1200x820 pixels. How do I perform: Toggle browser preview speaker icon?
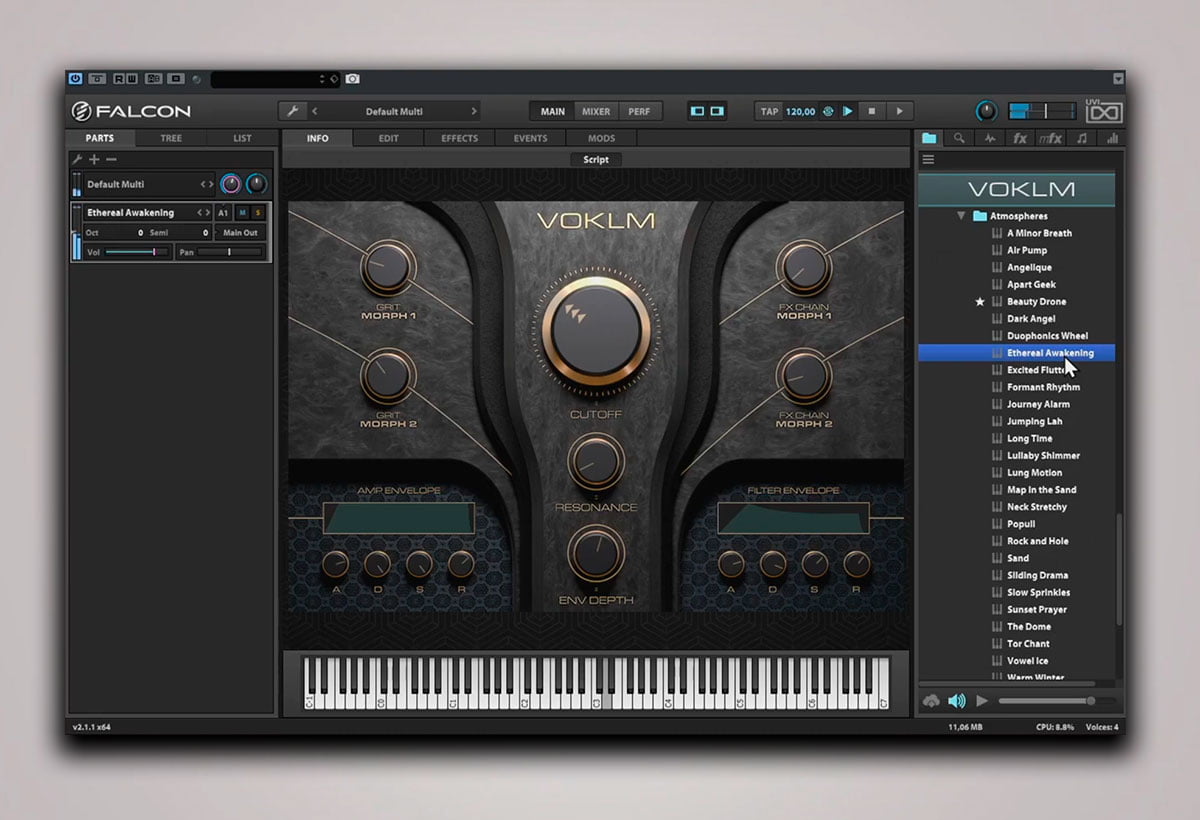tap(957, 701)
